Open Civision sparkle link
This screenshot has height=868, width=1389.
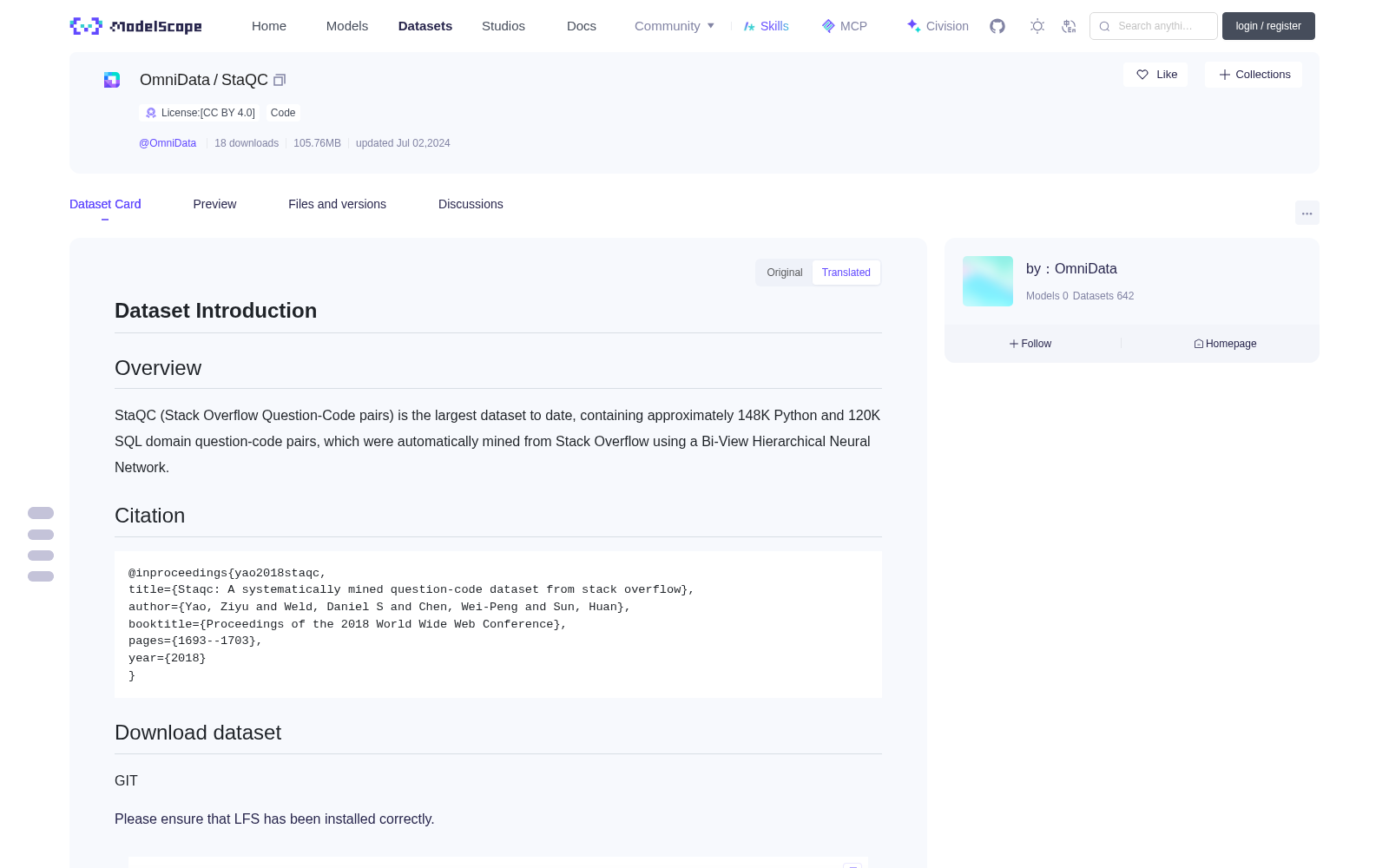coord(938,26)
